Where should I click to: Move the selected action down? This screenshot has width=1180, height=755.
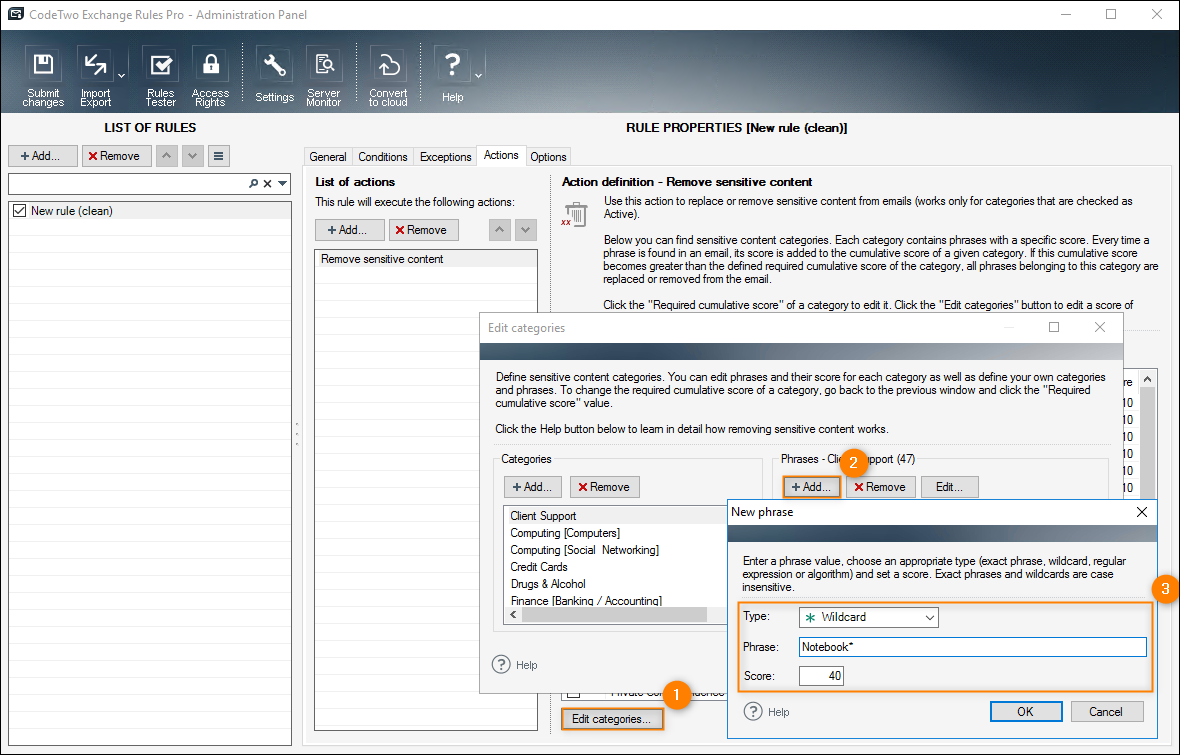click(x=525, y=230)
